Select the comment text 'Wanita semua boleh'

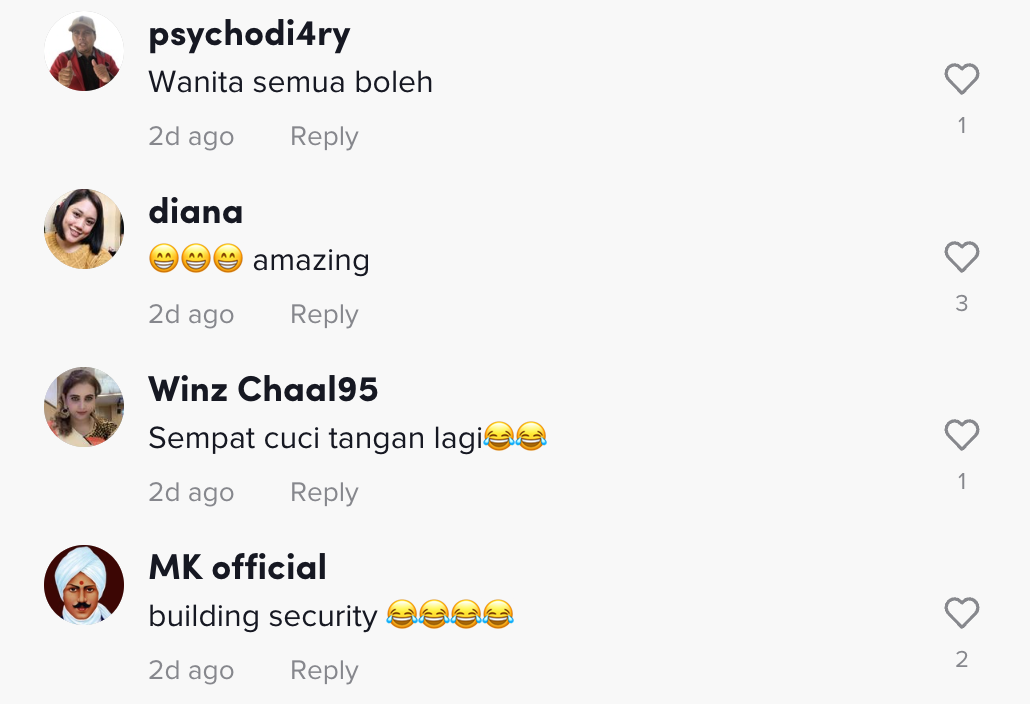click(290, 83)
